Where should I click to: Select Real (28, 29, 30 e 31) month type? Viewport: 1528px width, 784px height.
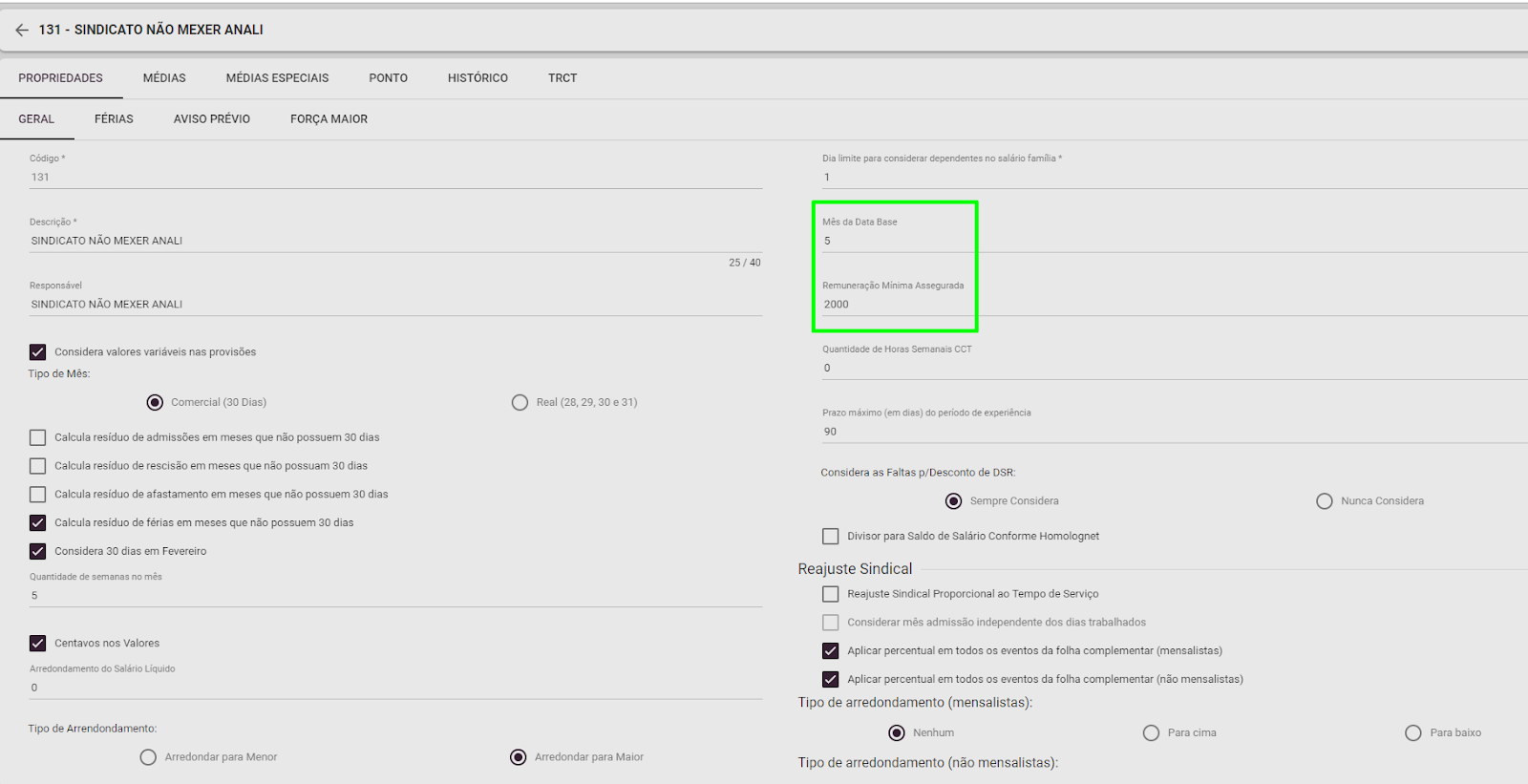tap(520, 403)
